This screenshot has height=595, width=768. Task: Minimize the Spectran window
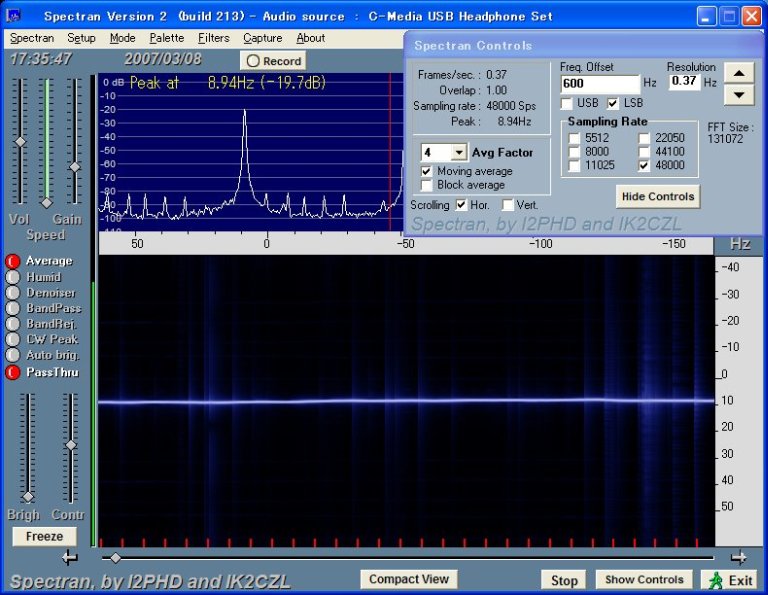click(x=706, y=16)
